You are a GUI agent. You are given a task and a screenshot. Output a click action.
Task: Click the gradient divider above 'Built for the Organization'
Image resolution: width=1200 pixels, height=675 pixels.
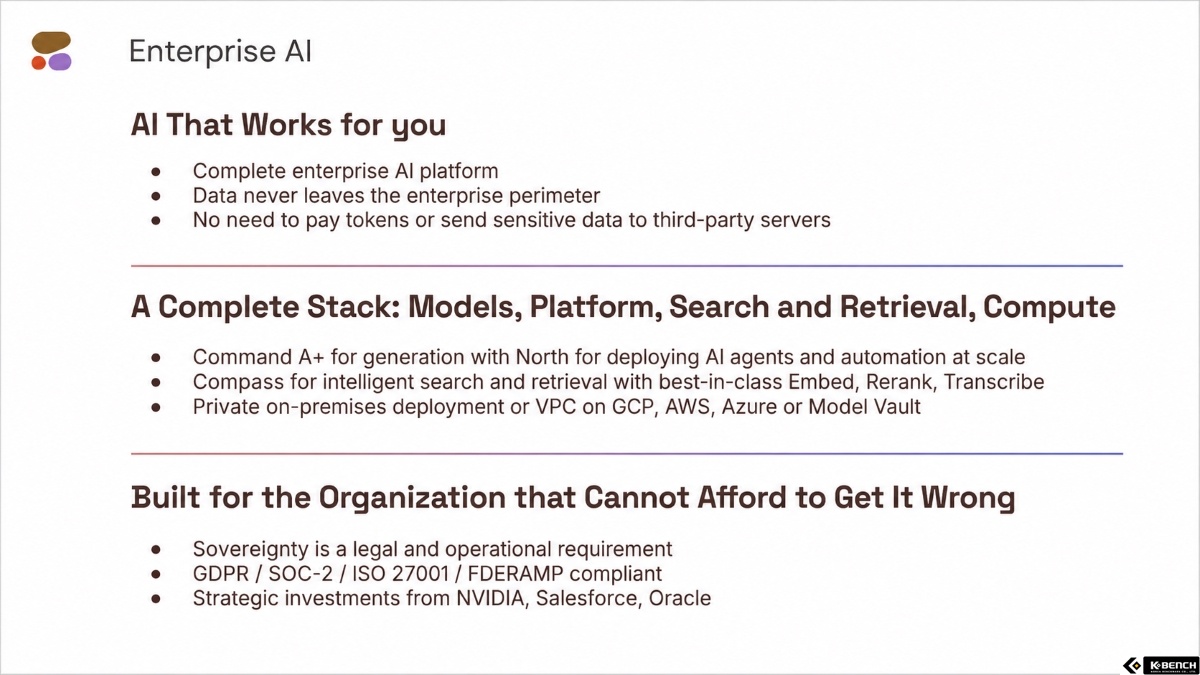click(x=626, y=454)
